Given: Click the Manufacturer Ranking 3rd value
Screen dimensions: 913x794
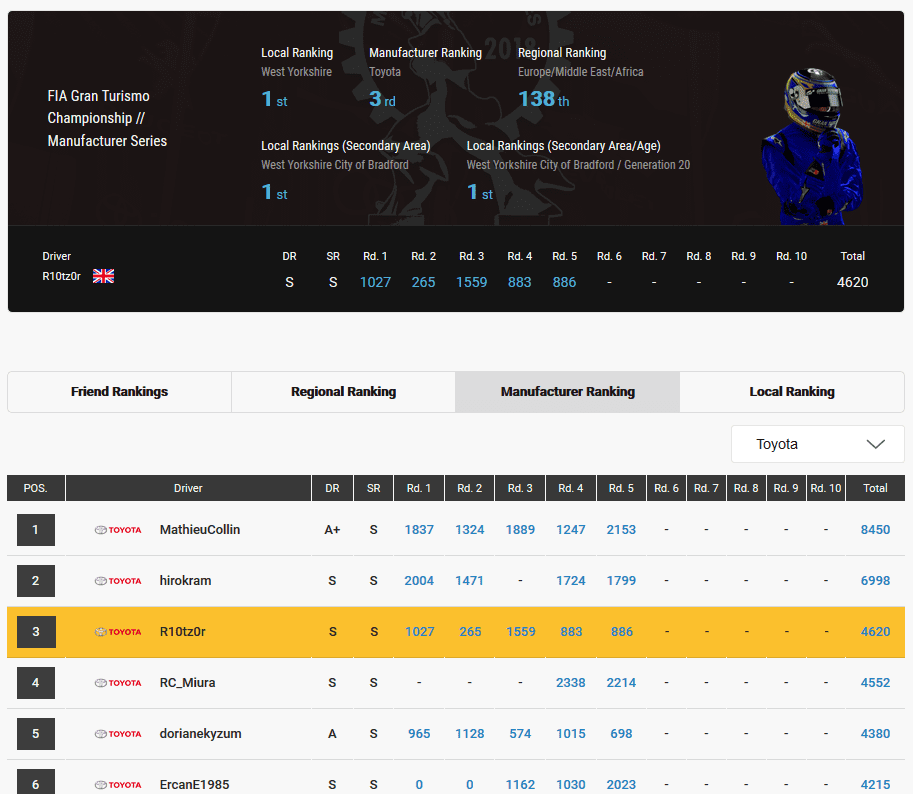Looking at the screenshot, I should (382, 100).
